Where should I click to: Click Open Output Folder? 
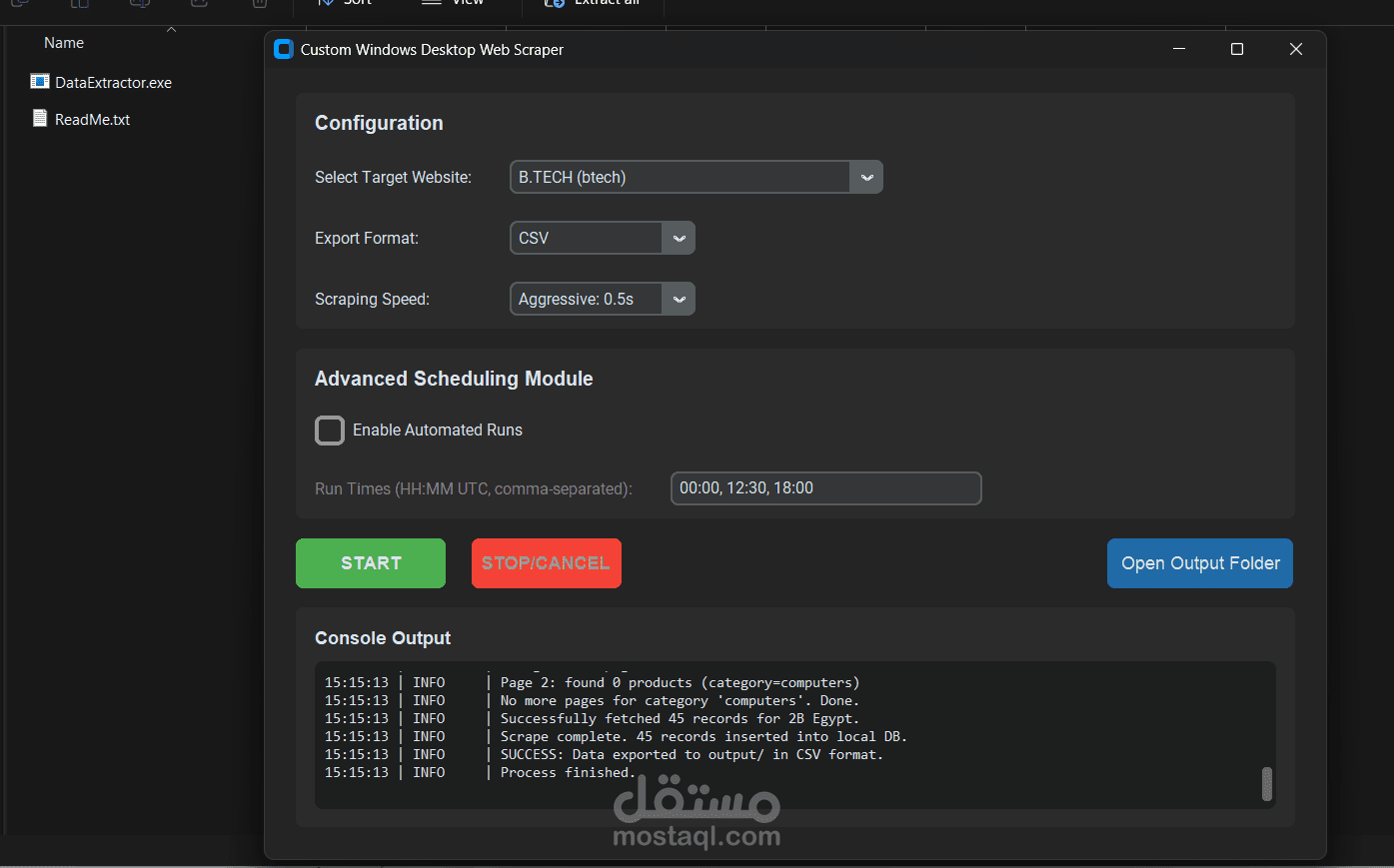[1200, 563]
